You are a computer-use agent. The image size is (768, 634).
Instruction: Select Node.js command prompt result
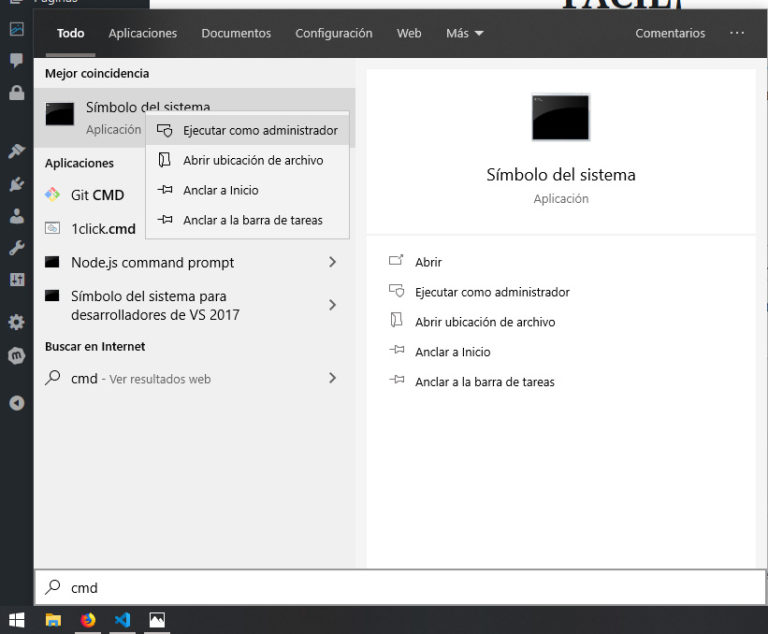pyautogui.click(x=194, y=263)
